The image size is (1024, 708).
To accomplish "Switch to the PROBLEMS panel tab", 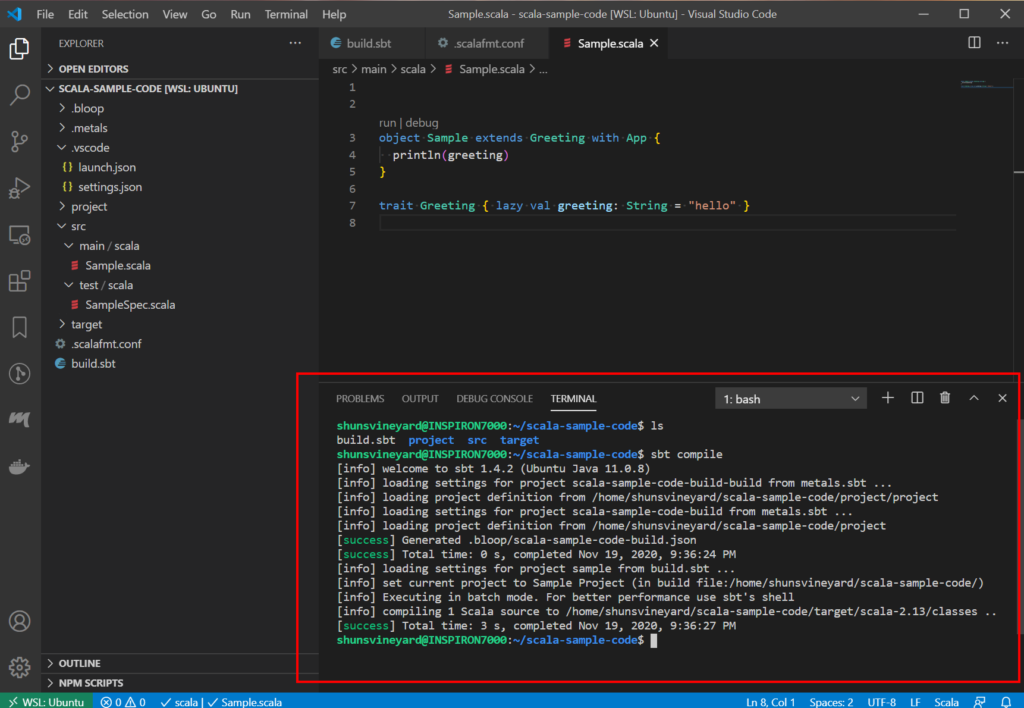I will (x=359, y=399).
